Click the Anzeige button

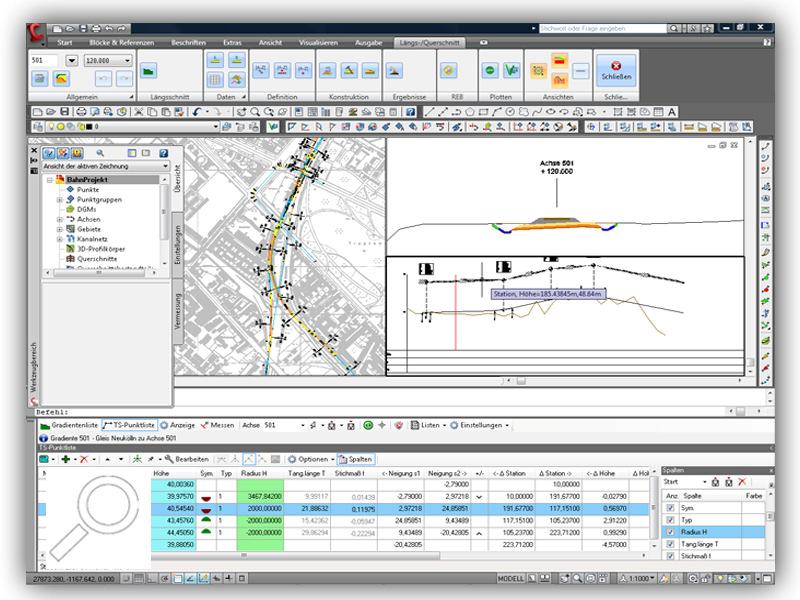point(178,425)
